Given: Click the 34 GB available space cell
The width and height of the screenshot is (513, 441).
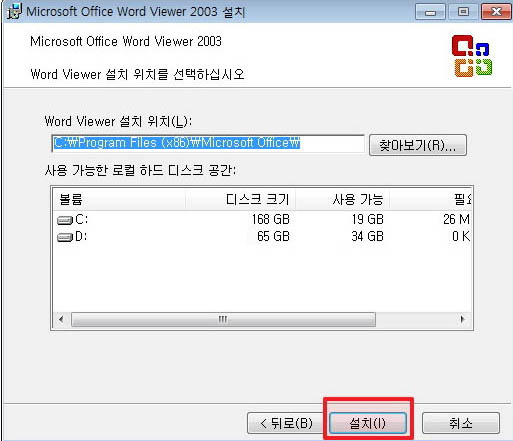Looking at the screenshot, I should pyautogui.click(x=367, y=236).
